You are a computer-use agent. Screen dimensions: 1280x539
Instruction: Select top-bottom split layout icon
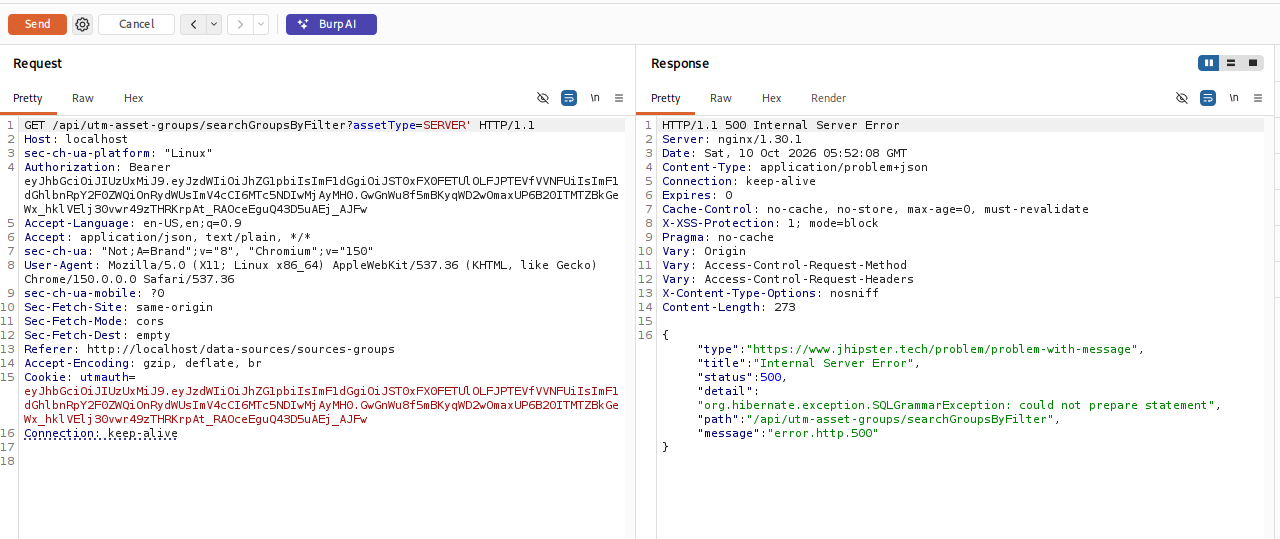[x=1231, y=63]
